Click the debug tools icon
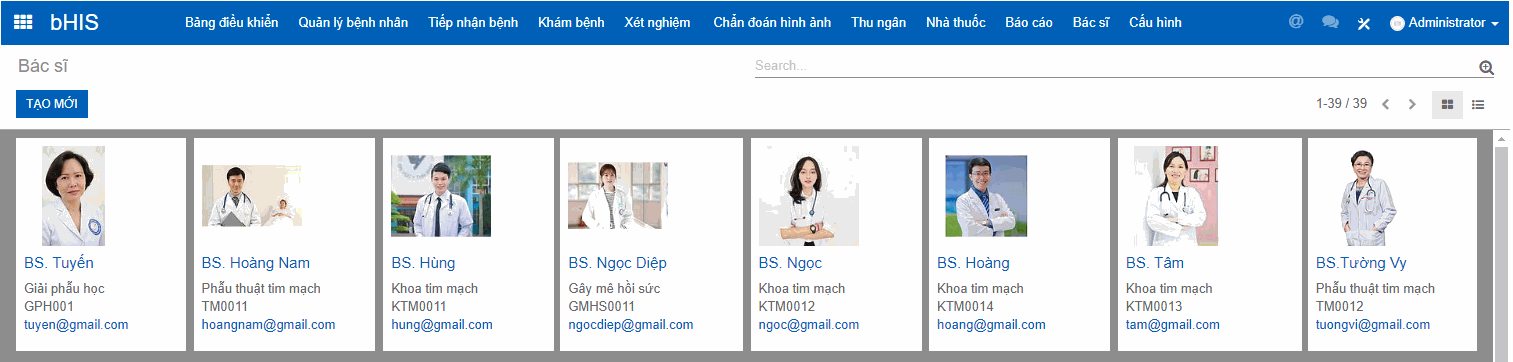 tap(1363, 23)
